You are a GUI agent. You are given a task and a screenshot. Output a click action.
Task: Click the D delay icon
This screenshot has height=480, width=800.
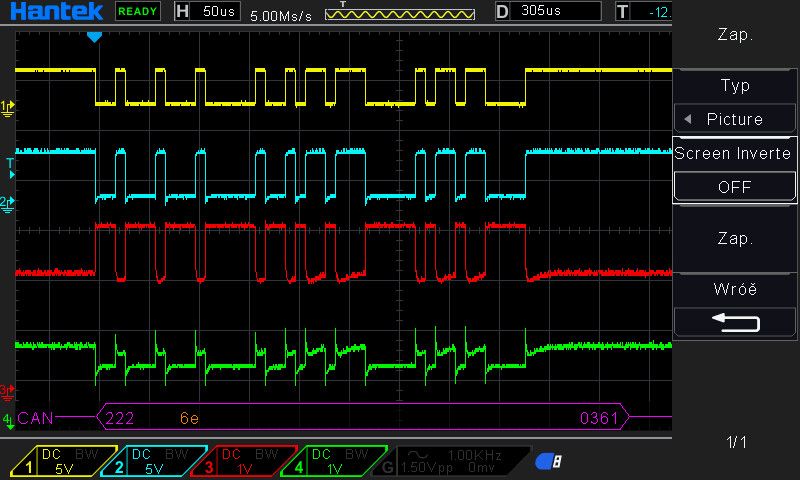(x=502, y=11)
